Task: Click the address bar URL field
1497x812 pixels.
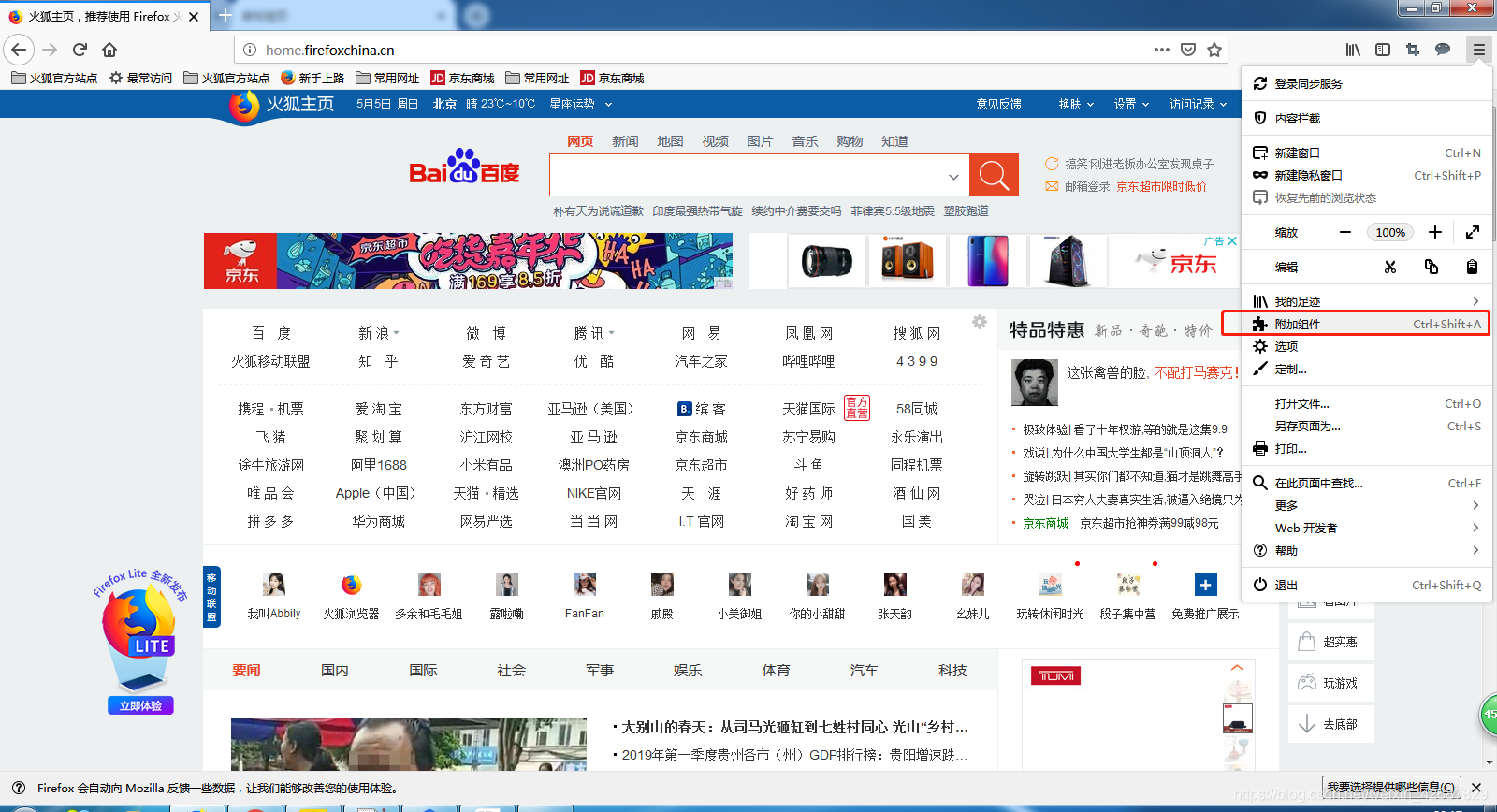Action: [702, 50]
